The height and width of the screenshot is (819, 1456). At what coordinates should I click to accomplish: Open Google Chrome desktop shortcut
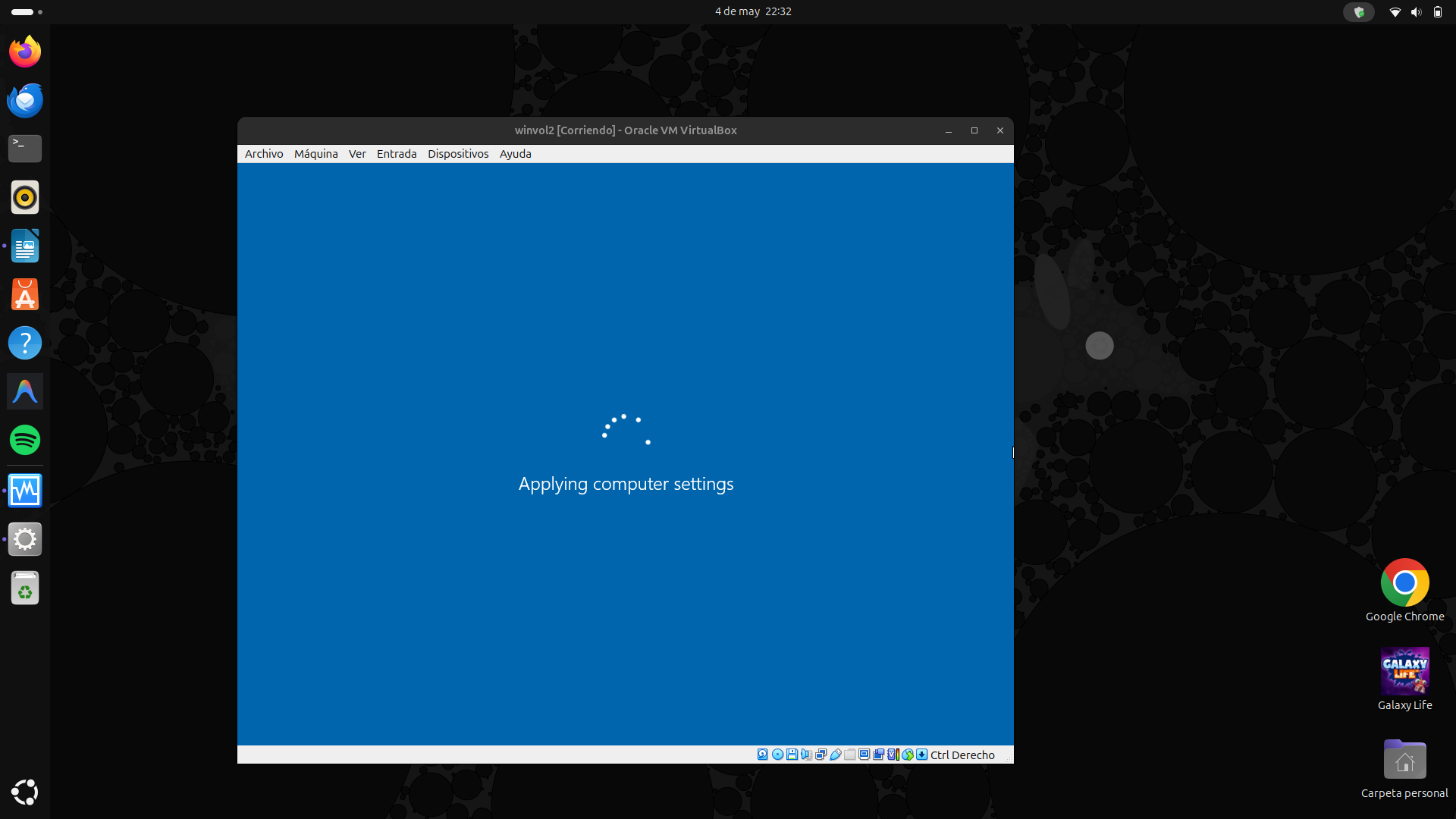[1404, 591]
